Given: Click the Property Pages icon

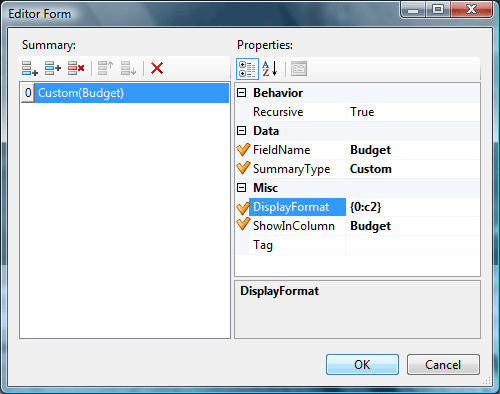Looking at the screenshot, I should pyautogui.click(x=299, y=69).
